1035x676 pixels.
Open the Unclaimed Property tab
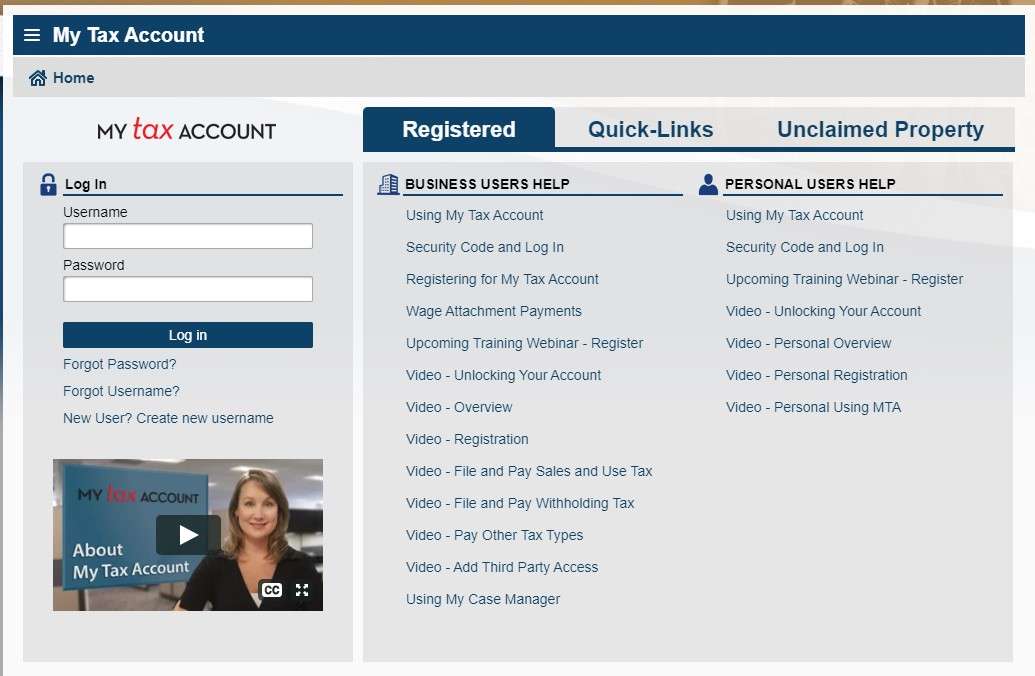click(x=880, y=129)
